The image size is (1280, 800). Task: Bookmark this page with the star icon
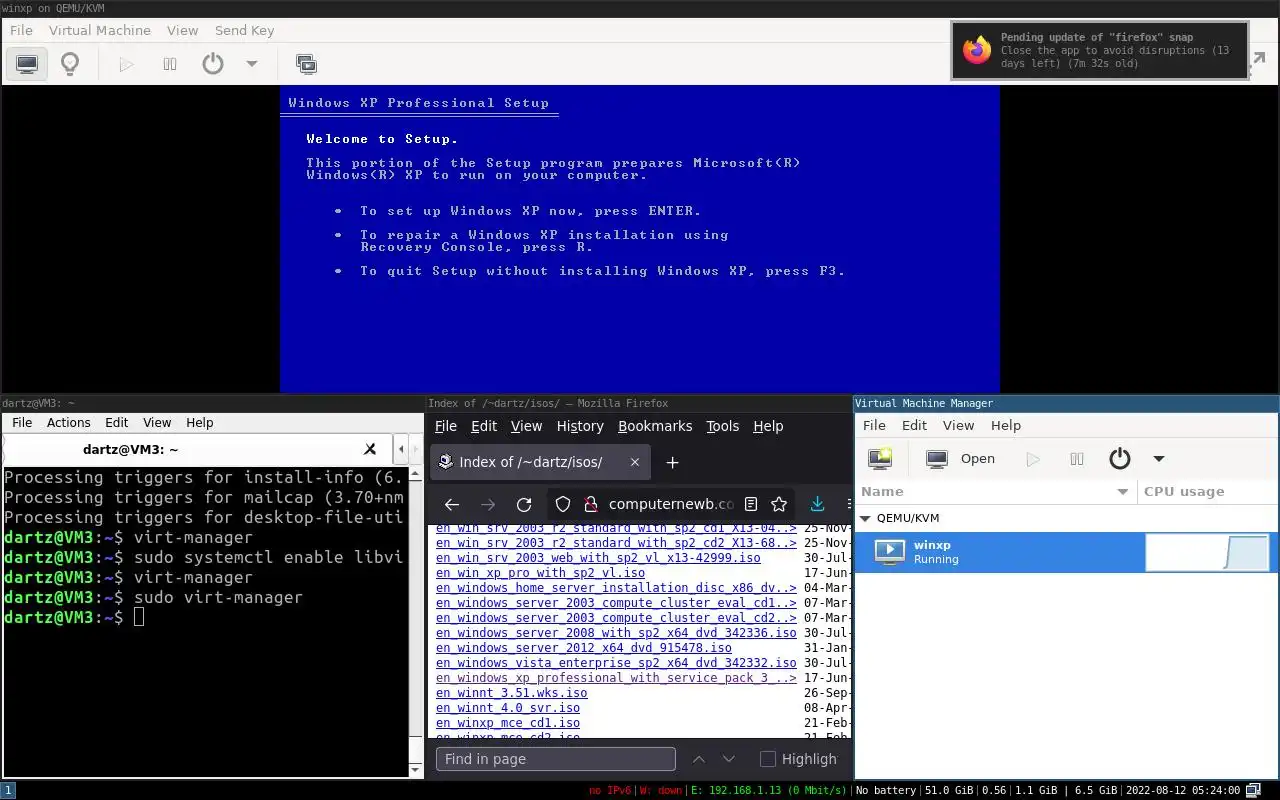779,505
